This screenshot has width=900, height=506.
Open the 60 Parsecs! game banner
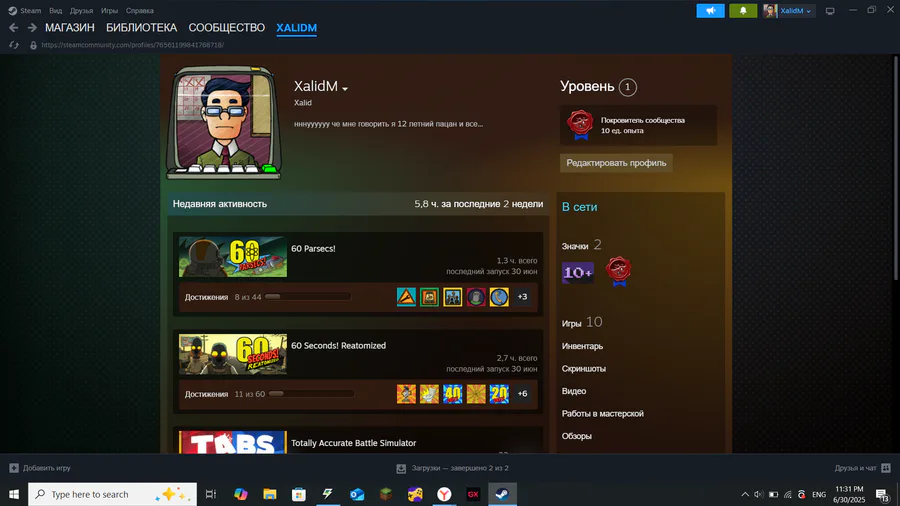click(x=232, y=257)
